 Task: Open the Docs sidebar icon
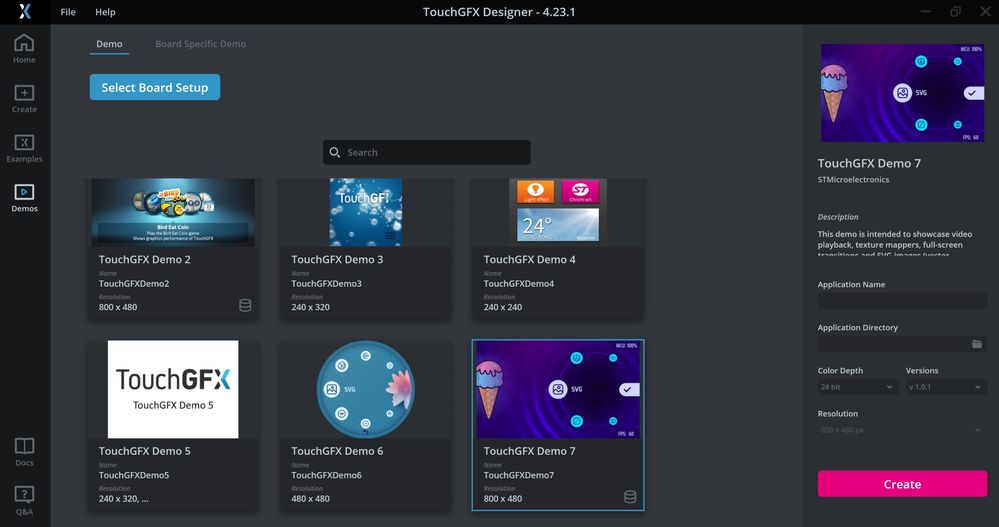pyautogui.click(x=24, y=452)
